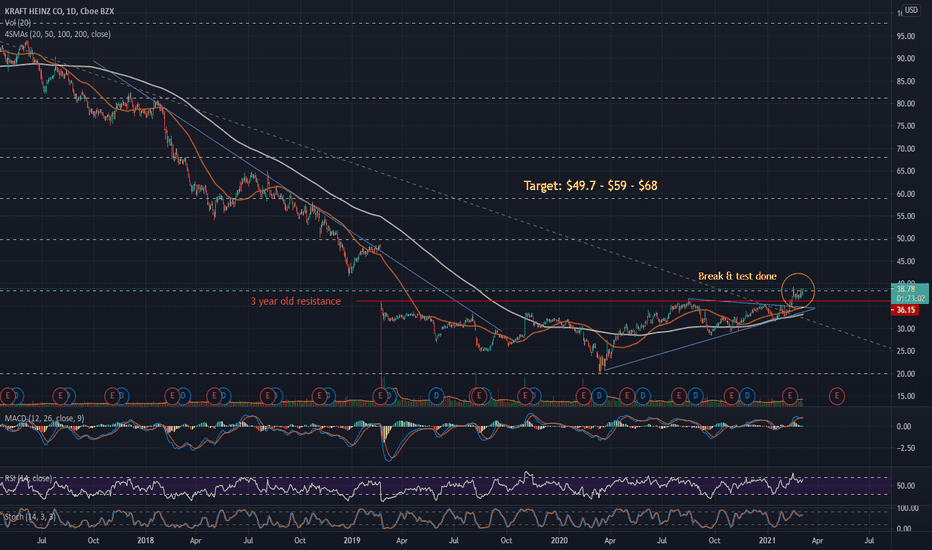
Task: Click the 20.00 price axis label
Action: click(x=906, y=374)
